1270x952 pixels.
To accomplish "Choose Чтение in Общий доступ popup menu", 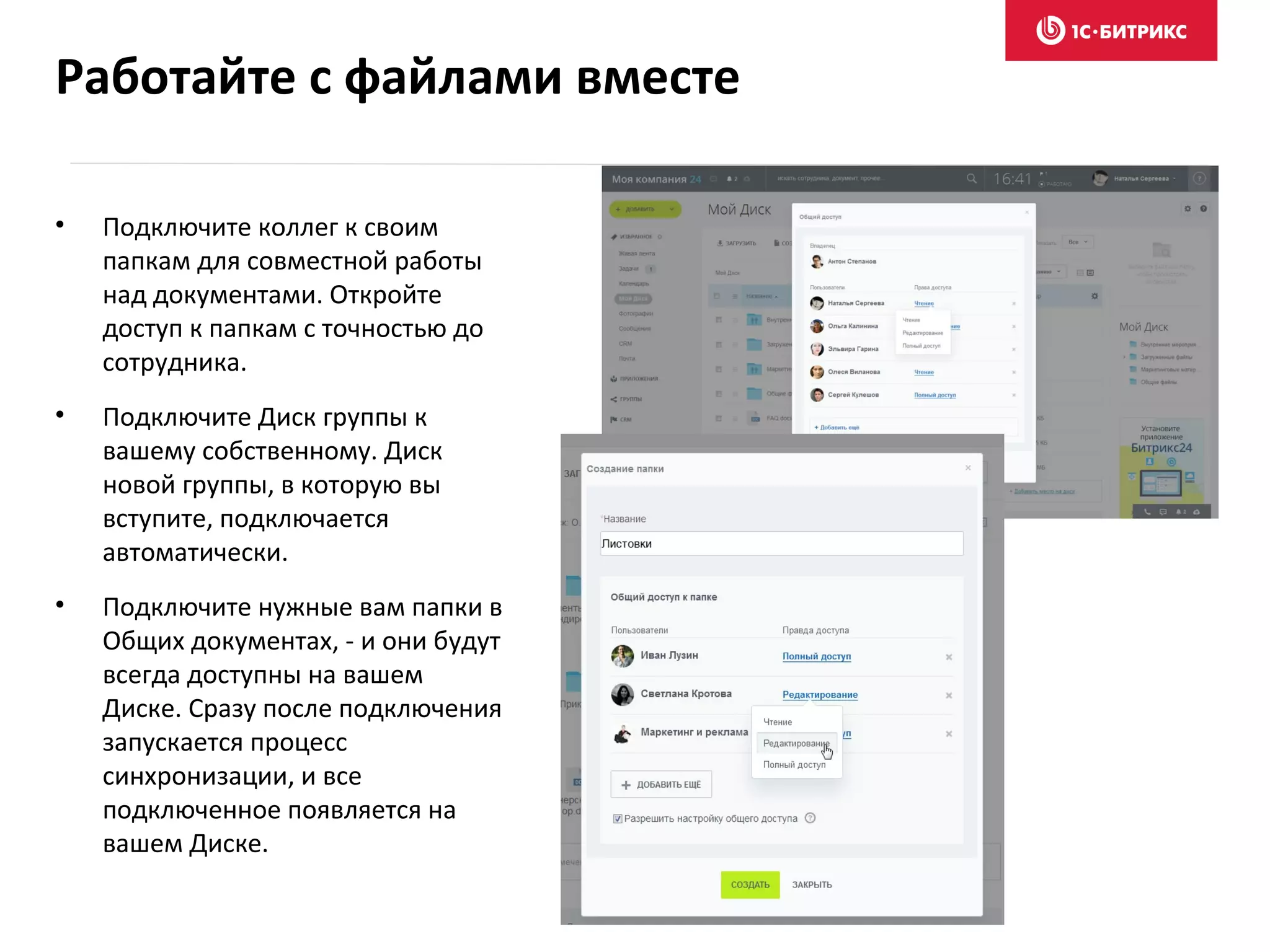I will pyautogui.click(x=911, y=320).
